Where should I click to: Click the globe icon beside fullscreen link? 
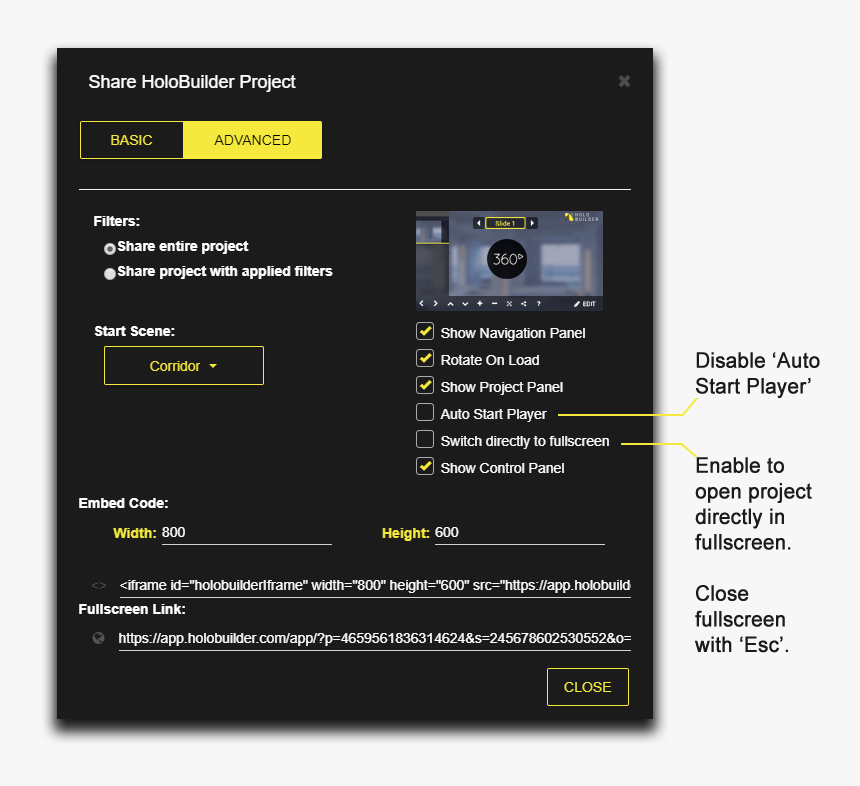(x=99, y=638)
